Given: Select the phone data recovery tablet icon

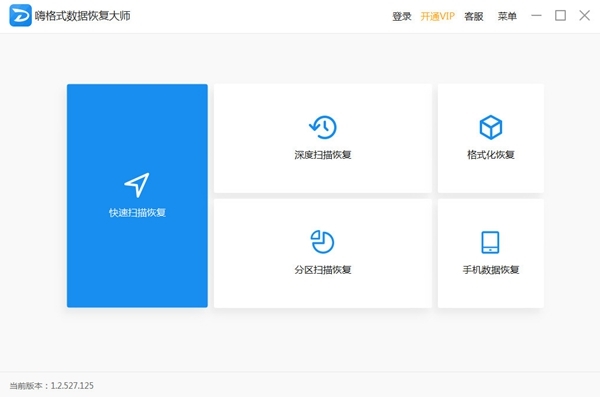Looking at the screenshot, I should pos(490,242).
